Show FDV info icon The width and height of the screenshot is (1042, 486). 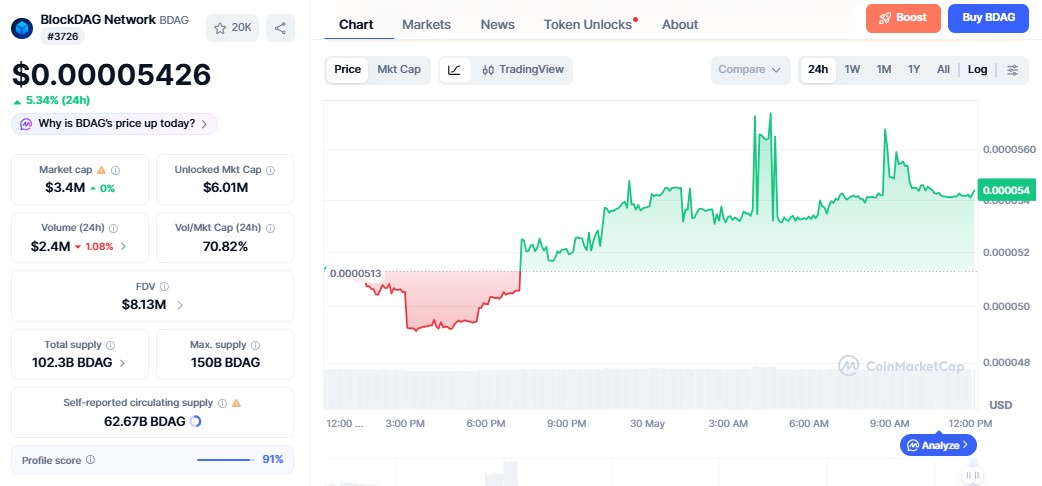pos(164,287)
